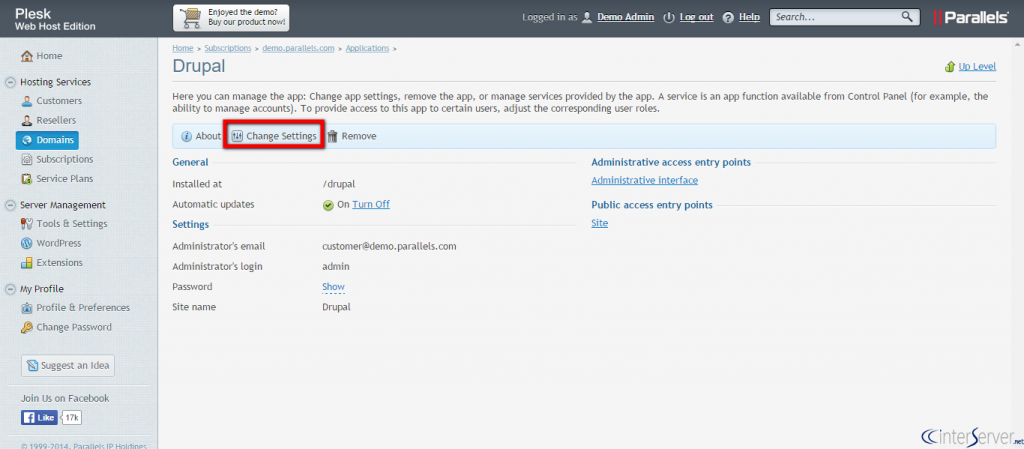Click the Up Level arrow icon
1024x449 pixels.
point(950,67)
